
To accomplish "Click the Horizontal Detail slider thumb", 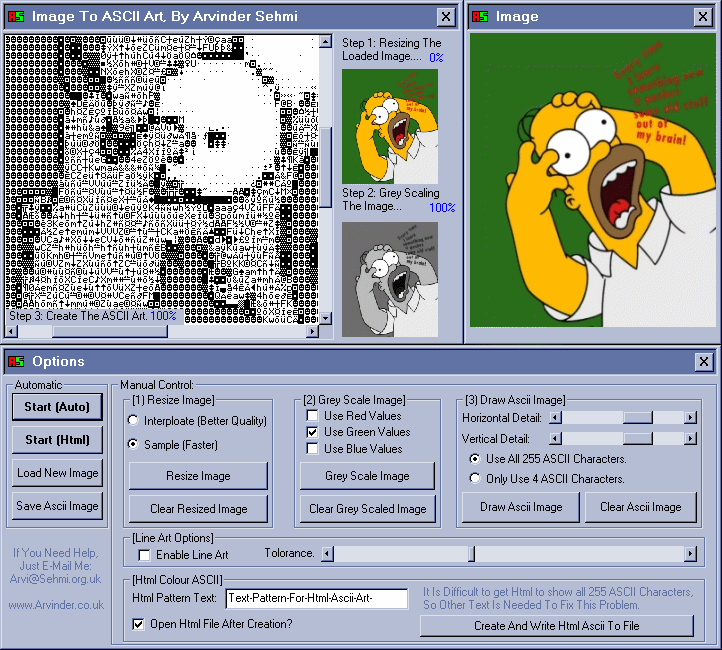I will 638,417.
